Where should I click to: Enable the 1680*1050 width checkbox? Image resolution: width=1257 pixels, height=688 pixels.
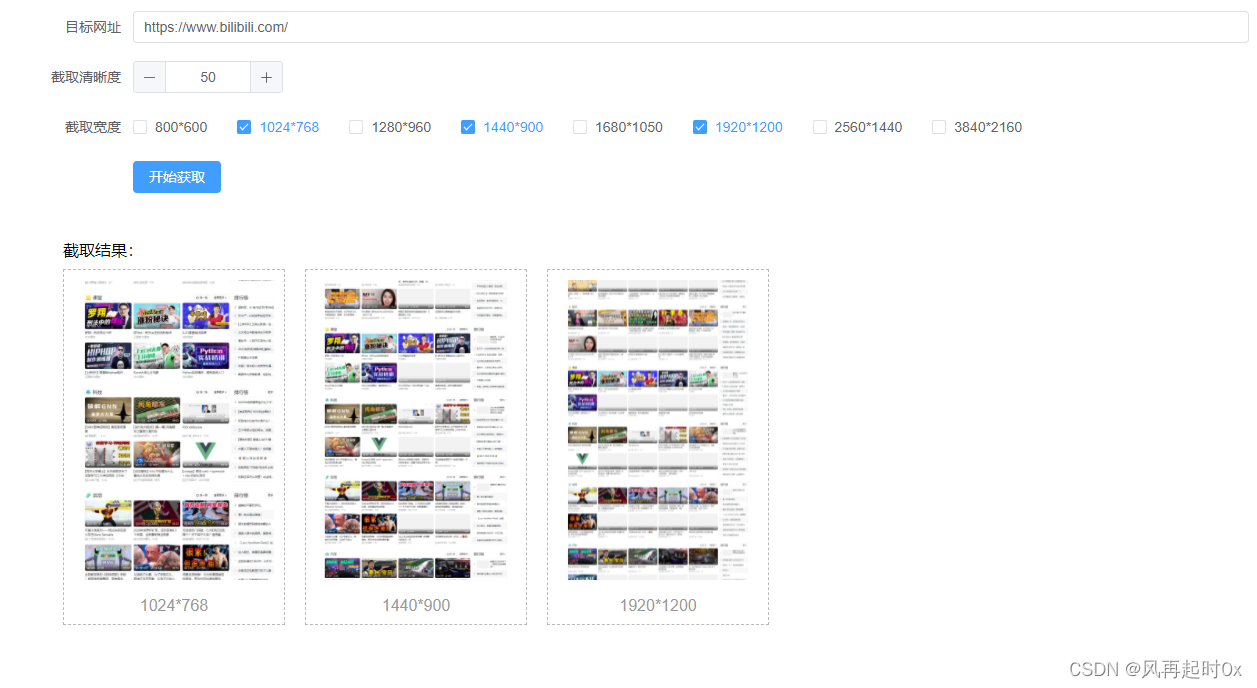(x=580, y=127)
